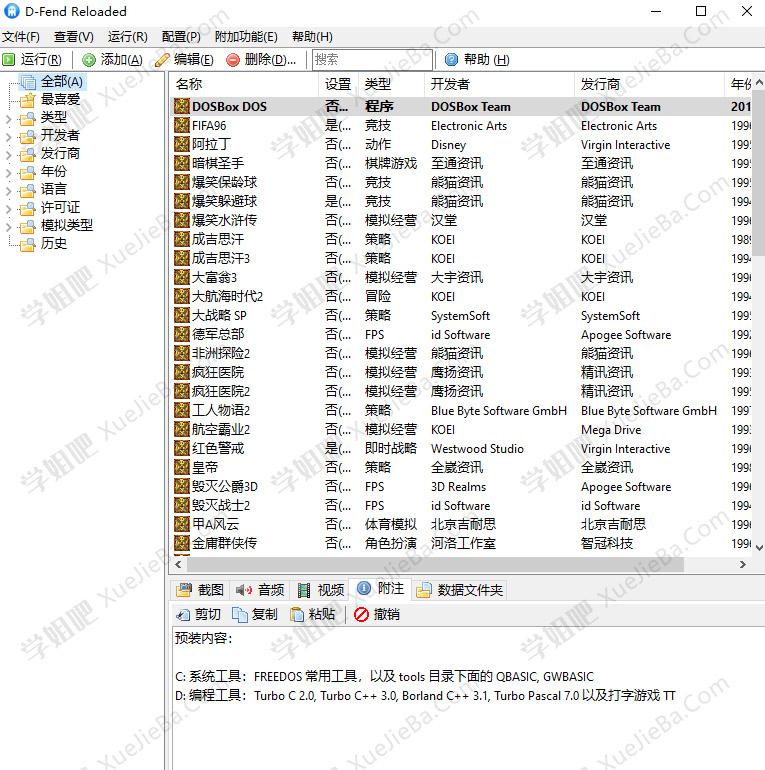
Task: Sort list by 设置 column header
Action: click(339, 84)
